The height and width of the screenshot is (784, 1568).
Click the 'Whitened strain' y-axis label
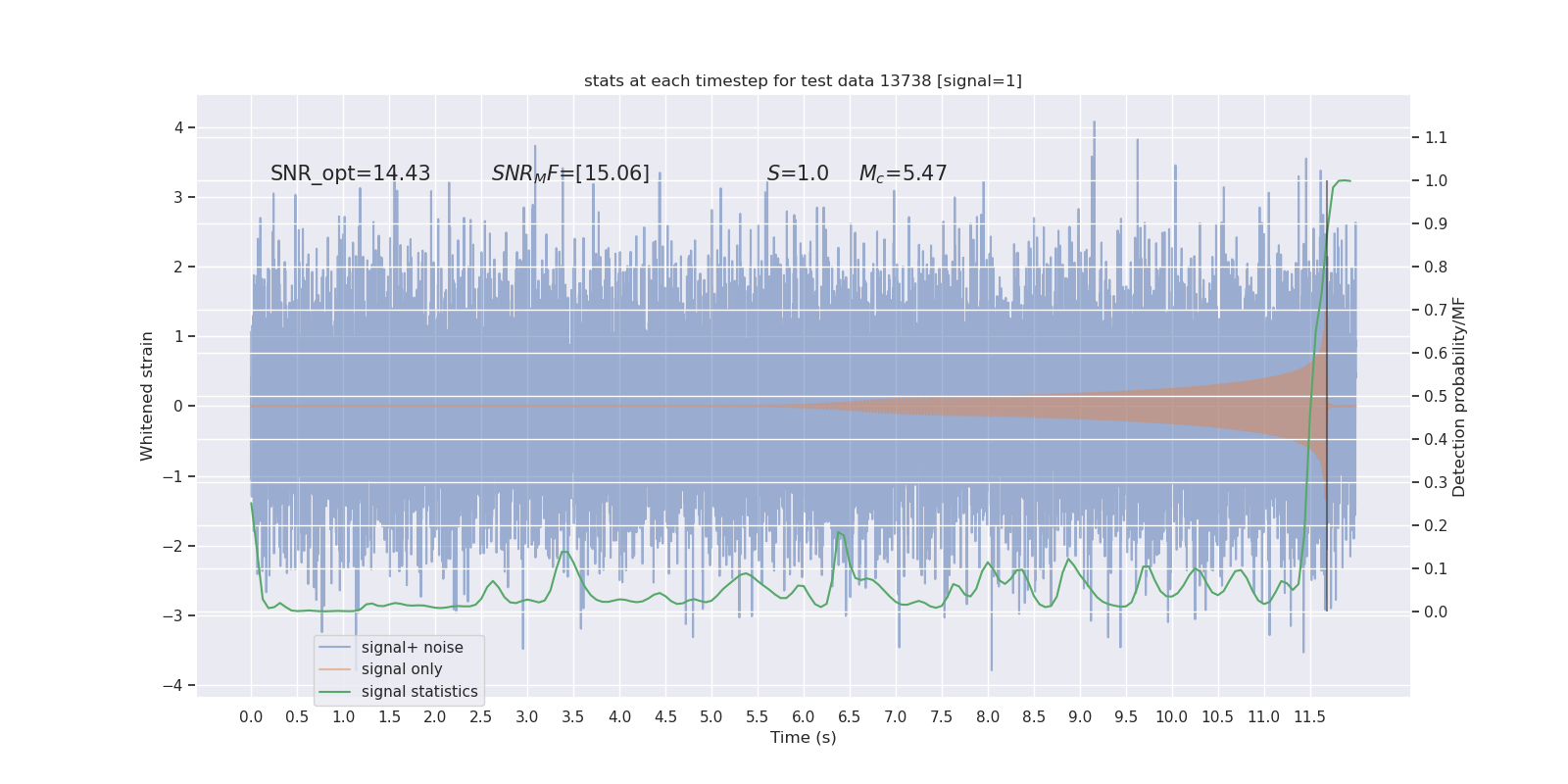pyautogui.click(x=147, y=396)
